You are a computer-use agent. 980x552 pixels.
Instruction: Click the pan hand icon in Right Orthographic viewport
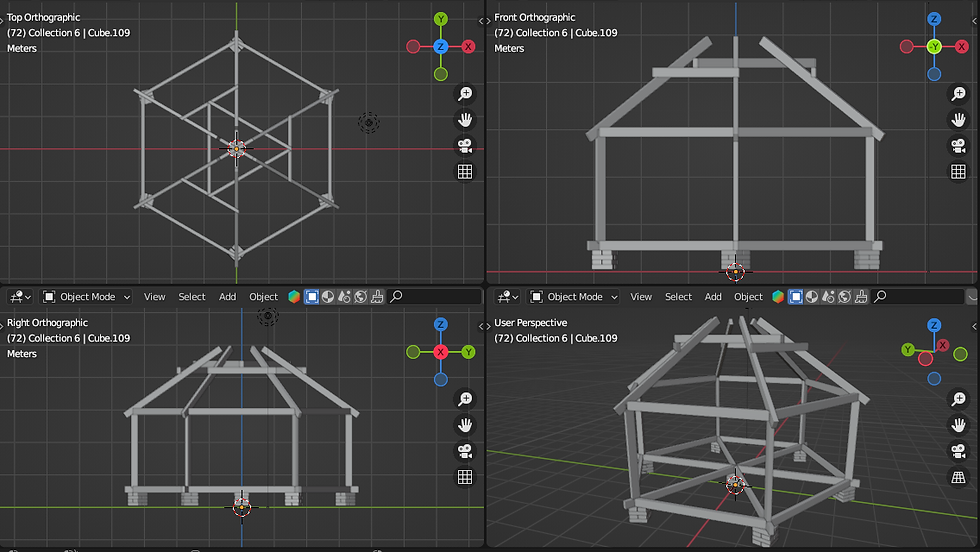(465, 425)
